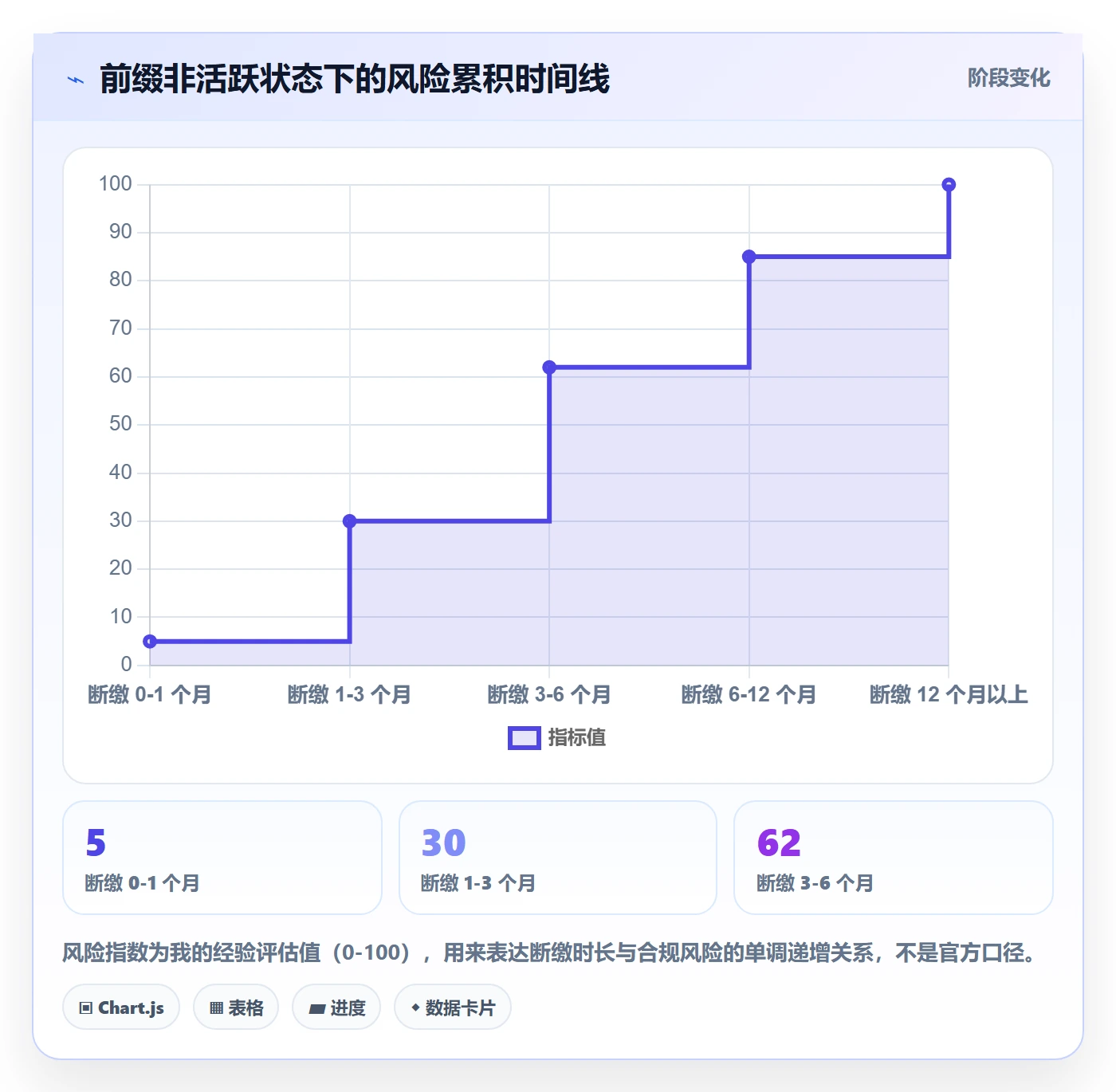Click the x-axis label 断缴 12 个月以上
Viewport: 1116px width, 1092px height.
coord(949,695)
